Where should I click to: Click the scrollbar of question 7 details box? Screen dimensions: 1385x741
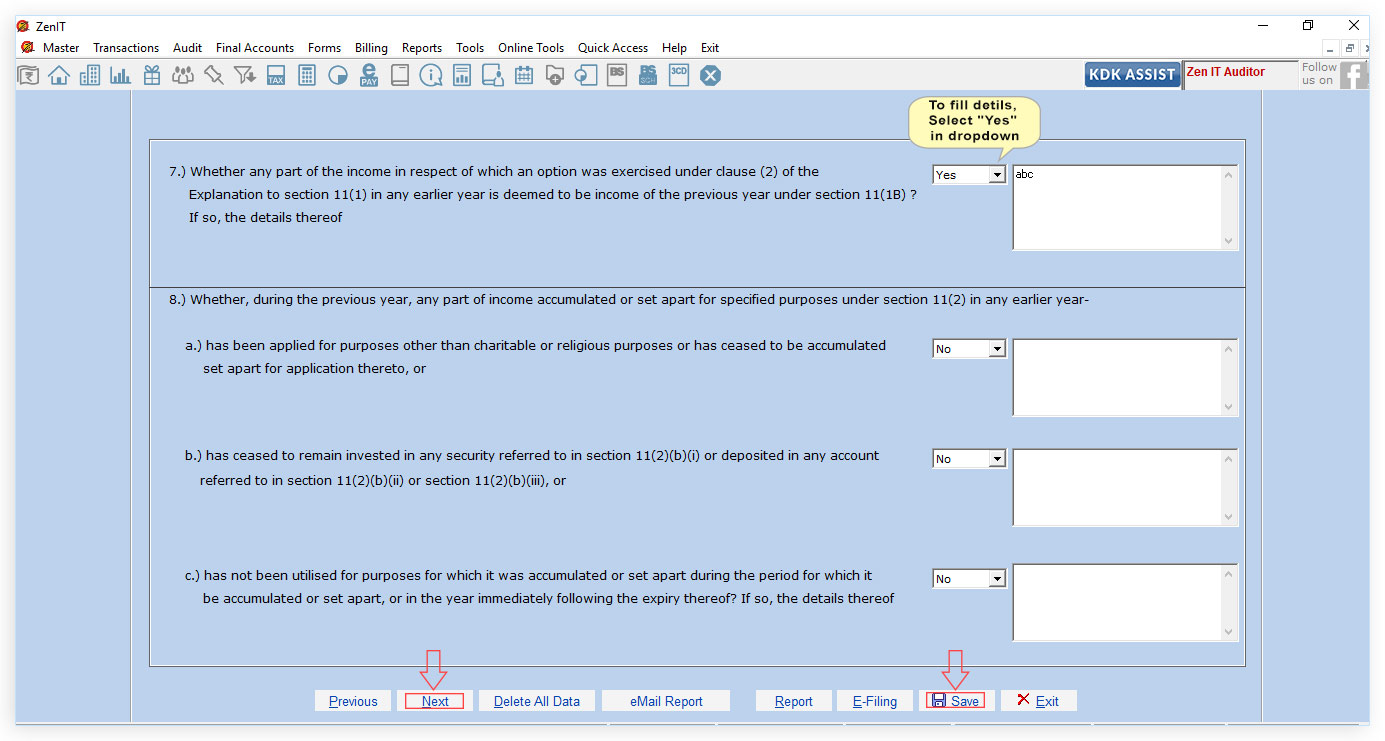tap(1230, 207)
